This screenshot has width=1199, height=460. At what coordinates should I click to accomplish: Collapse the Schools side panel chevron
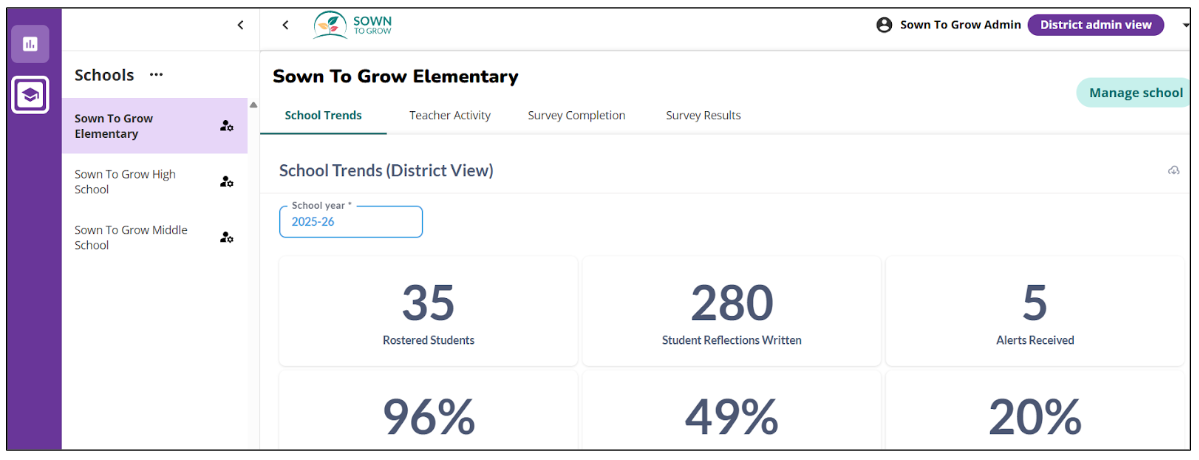coord(240,25)
